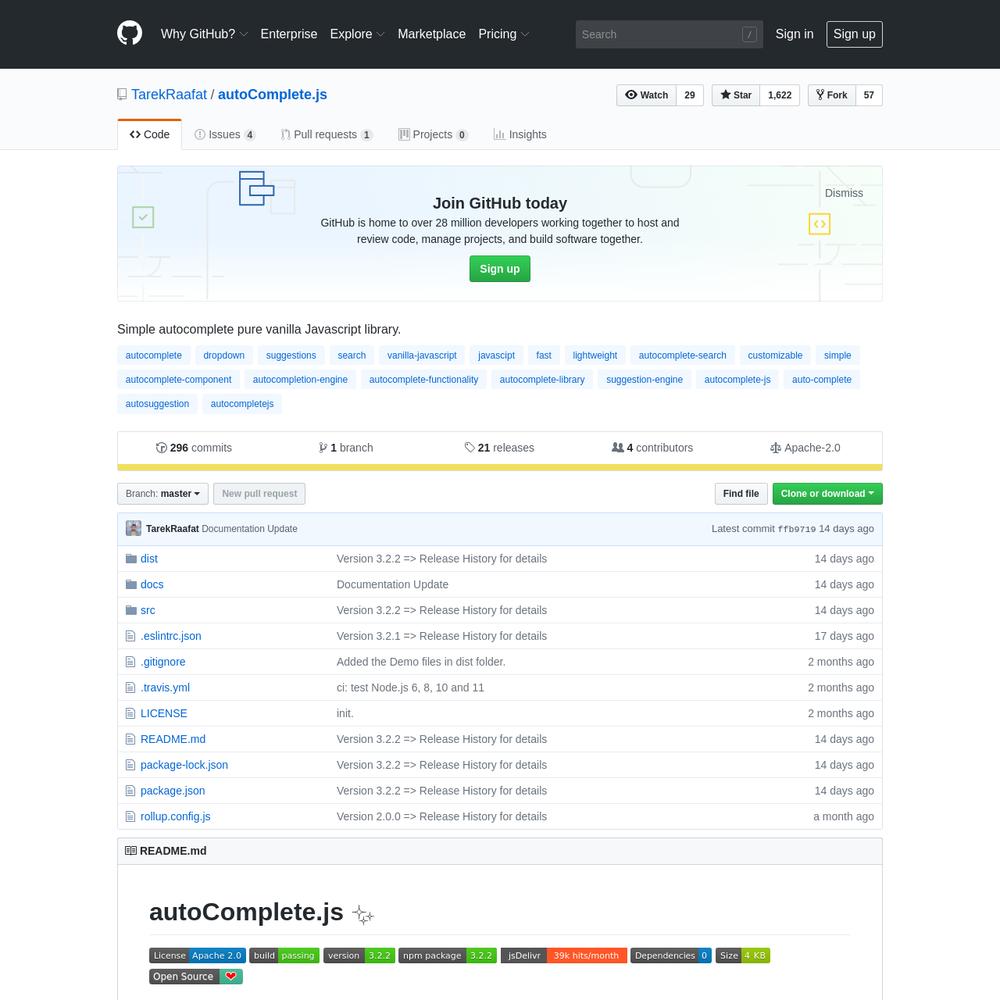Star the autoComplete.js repository
Screen dimensions: 1000x1000
(736, 95)
